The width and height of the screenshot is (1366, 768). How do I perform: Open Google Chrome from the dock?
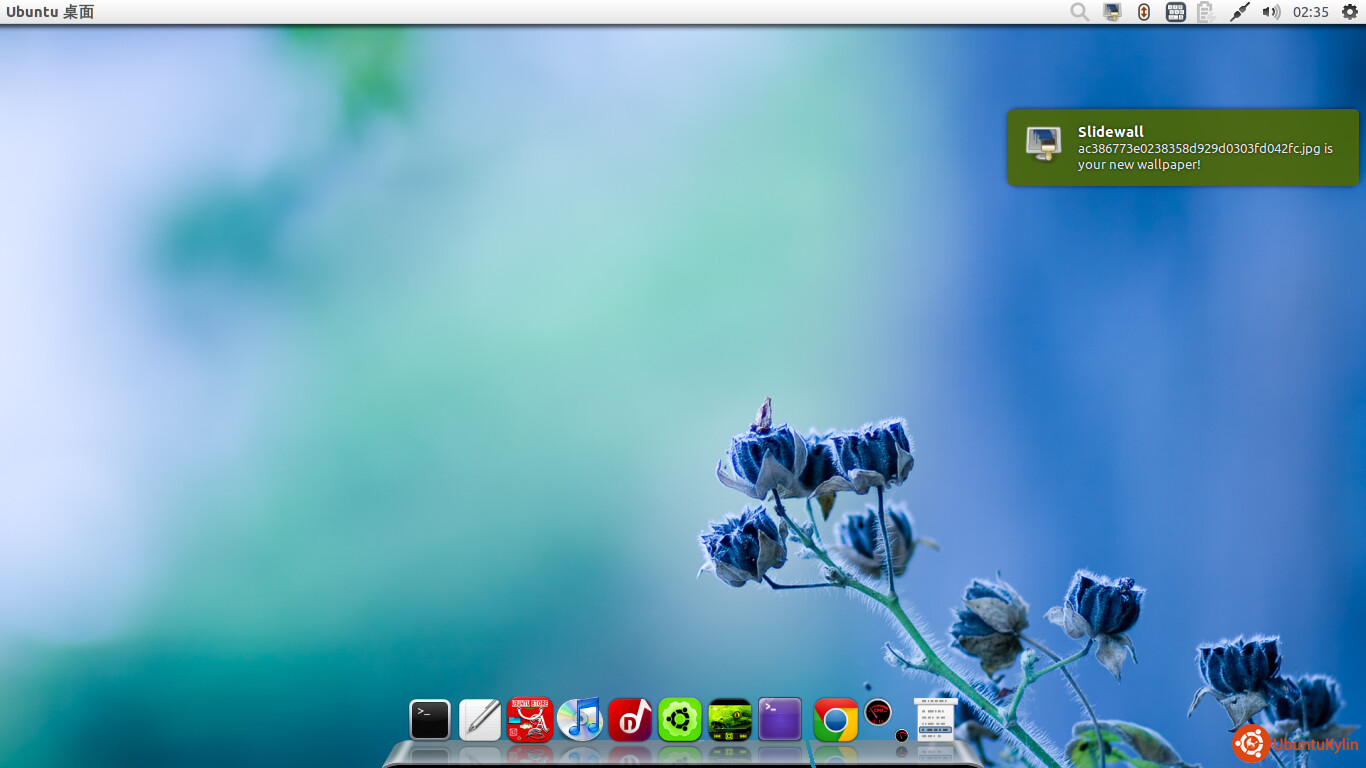point(836,720)
